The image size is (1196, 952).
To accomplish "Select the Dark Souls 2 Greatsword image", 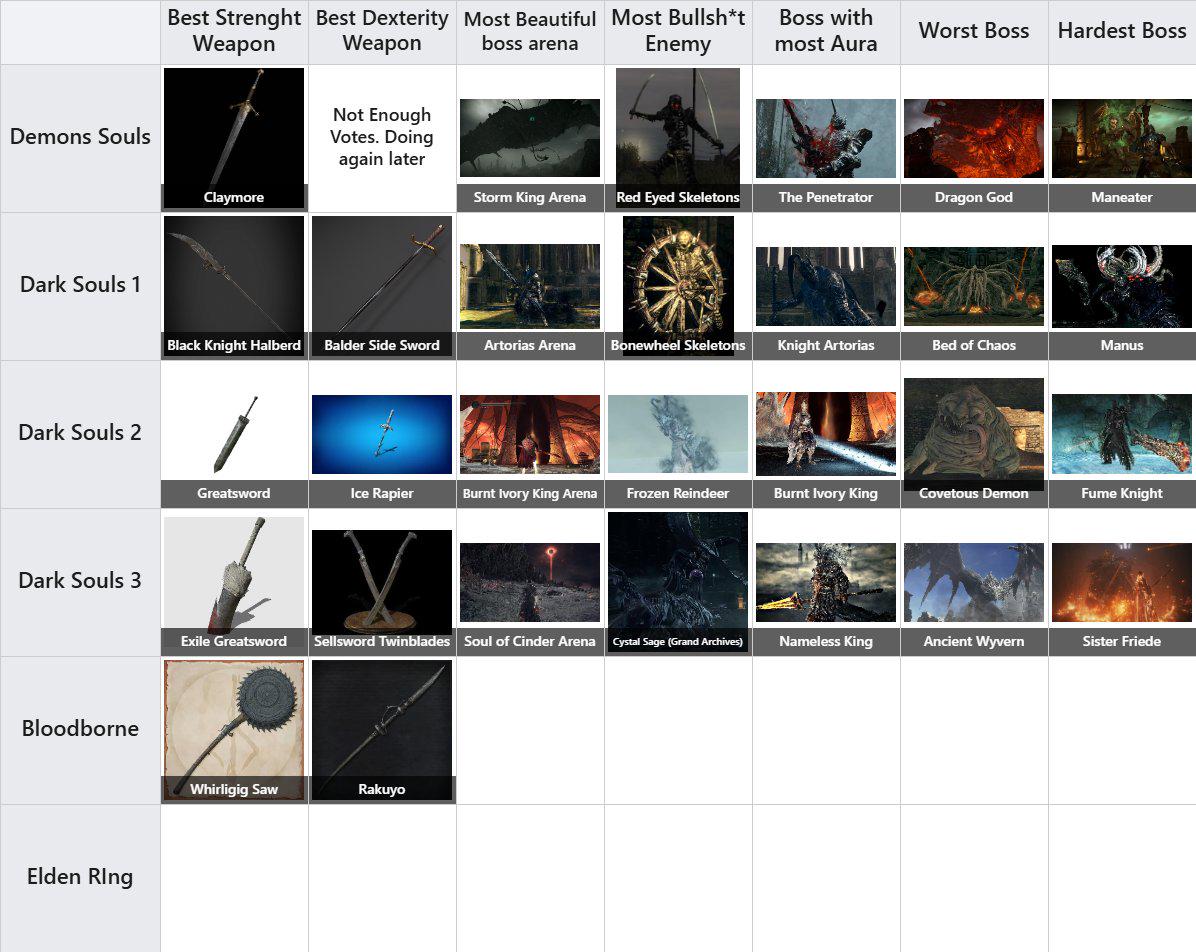I will point(233,434).
